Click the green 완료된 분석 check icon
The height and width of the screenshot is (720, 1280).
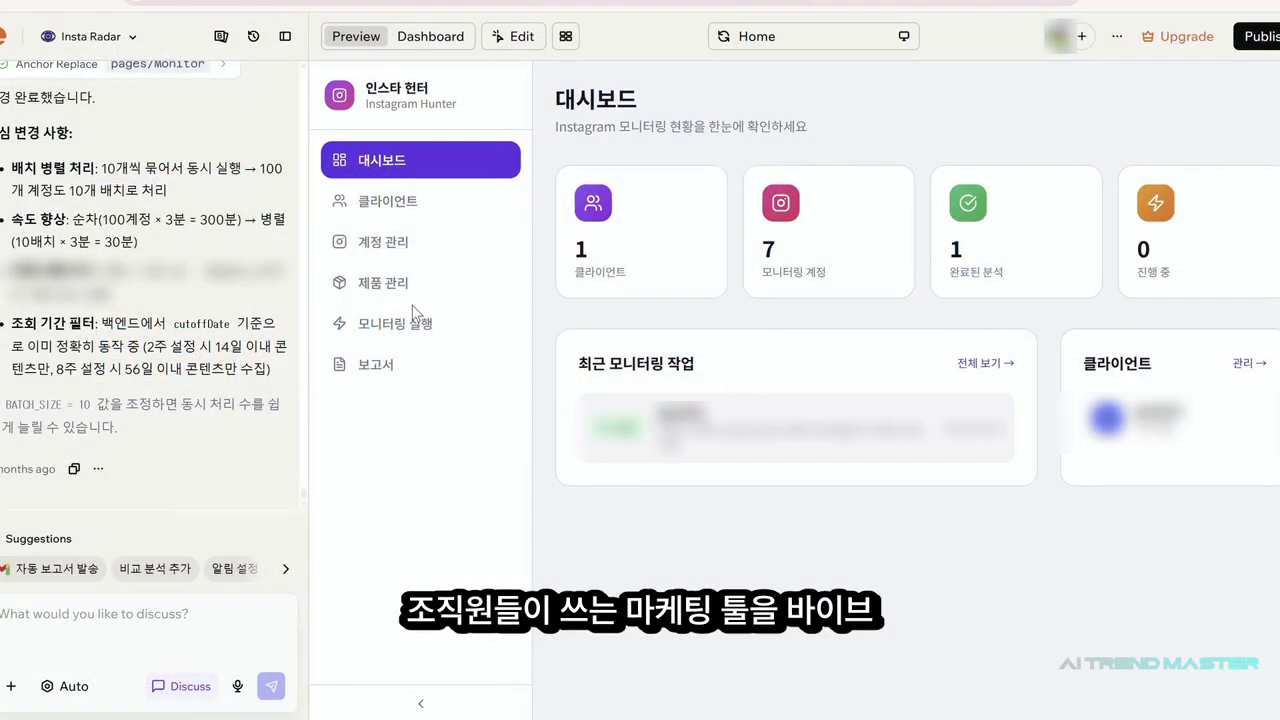[x=968, y=203]
